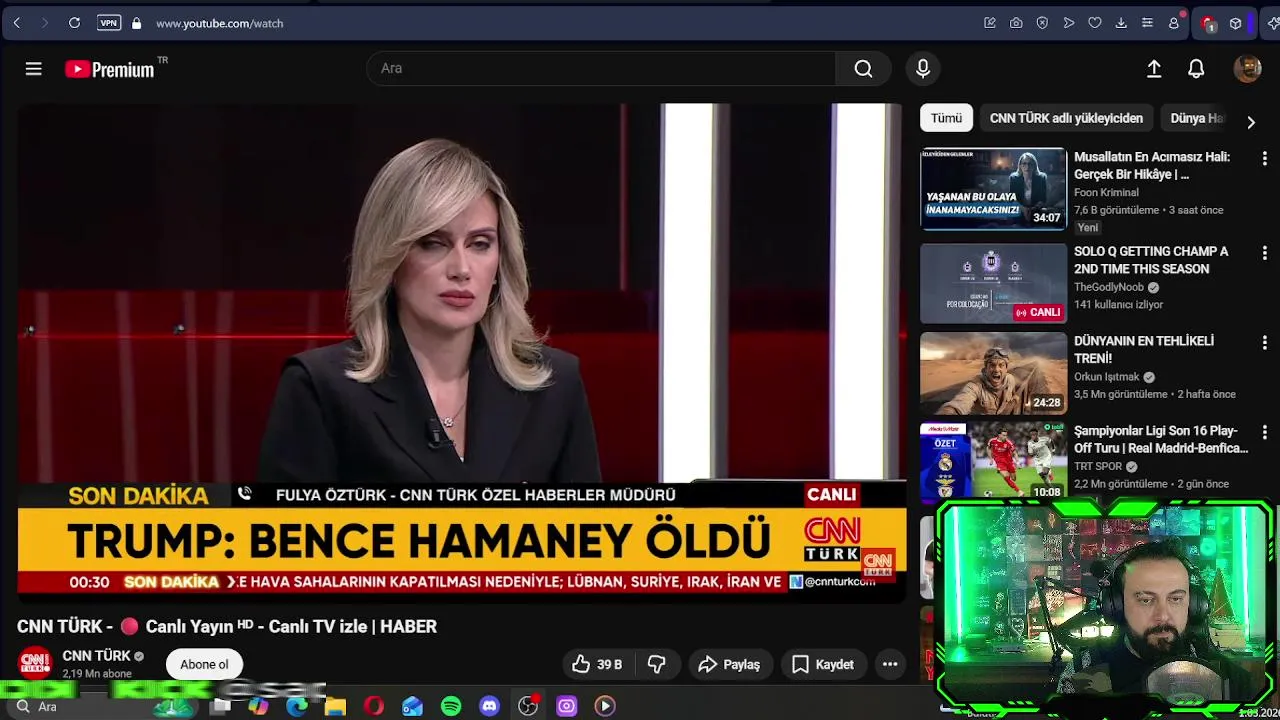Open 'DÜNYANIN EN TEHLİKELİ TRENİ' thumbnail
Screen dimensions: 1280x720
click(x=993, y=373)
